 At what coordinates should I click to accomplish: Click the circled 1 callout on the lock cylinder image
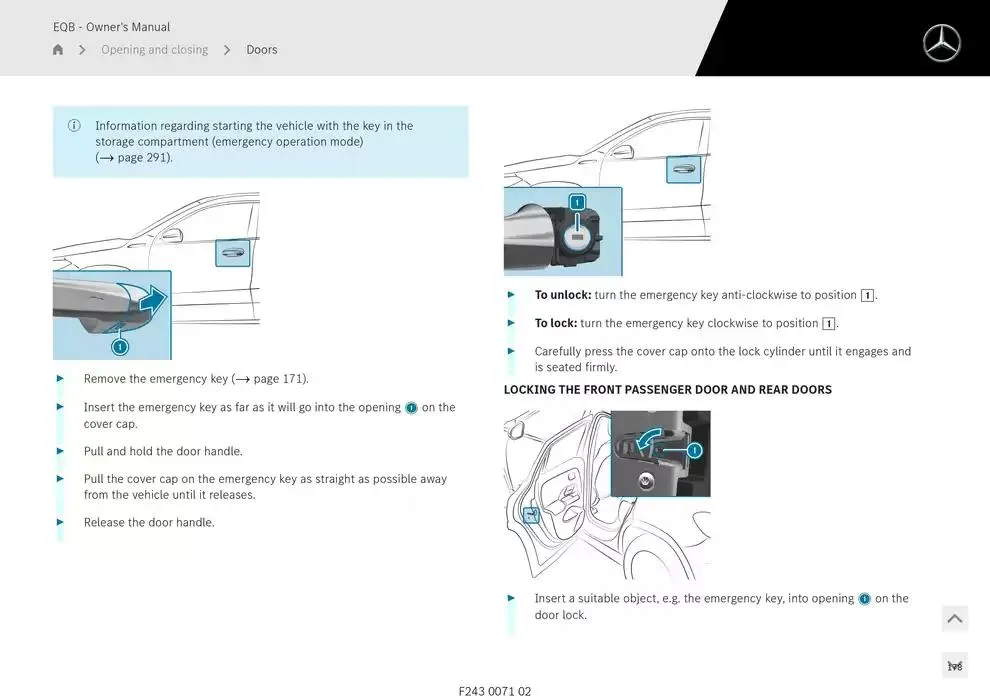[x=576, y=200]
